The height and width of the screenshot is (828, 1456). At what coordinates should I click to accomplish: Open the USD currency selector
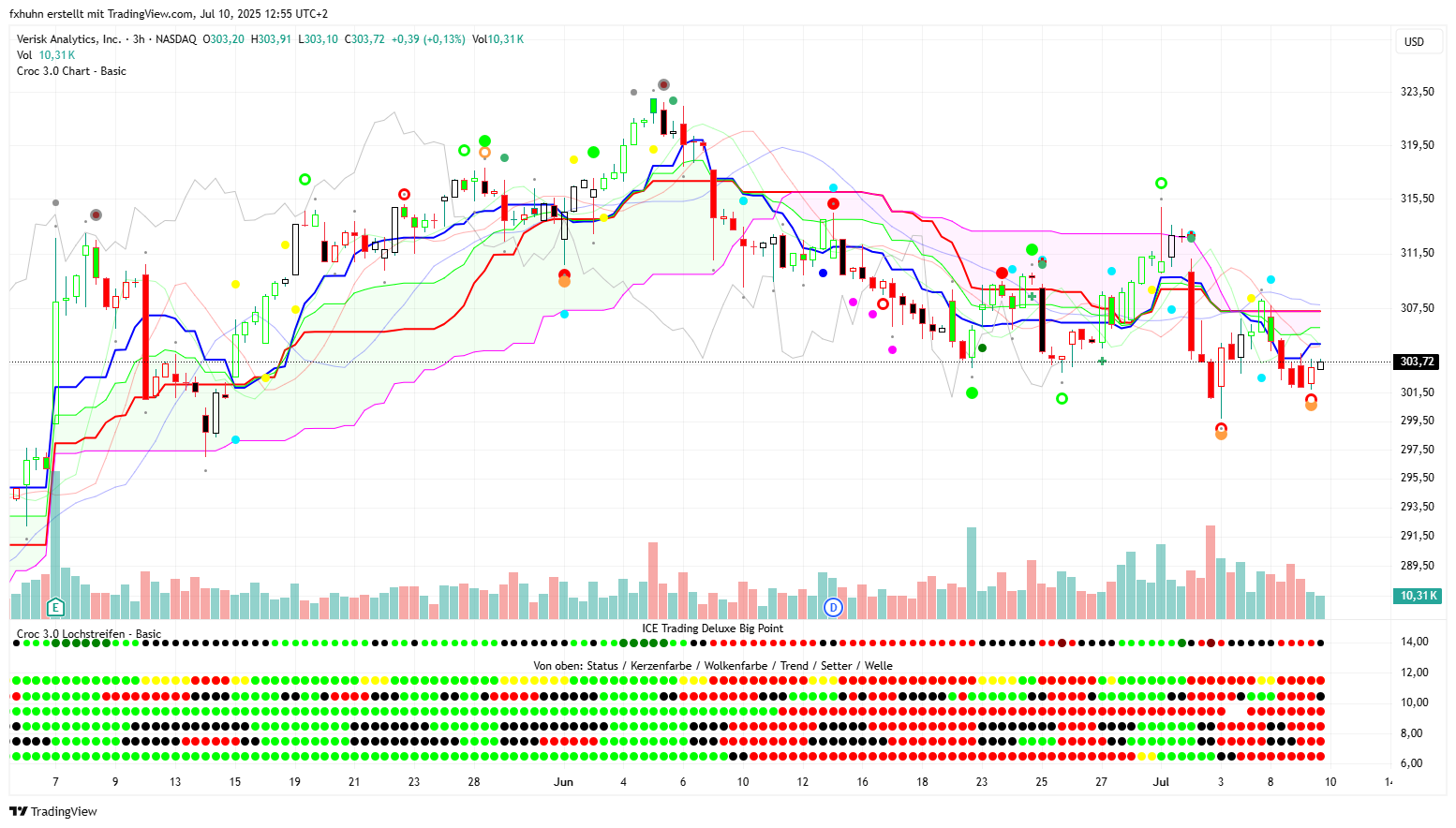coord(1414,42)
